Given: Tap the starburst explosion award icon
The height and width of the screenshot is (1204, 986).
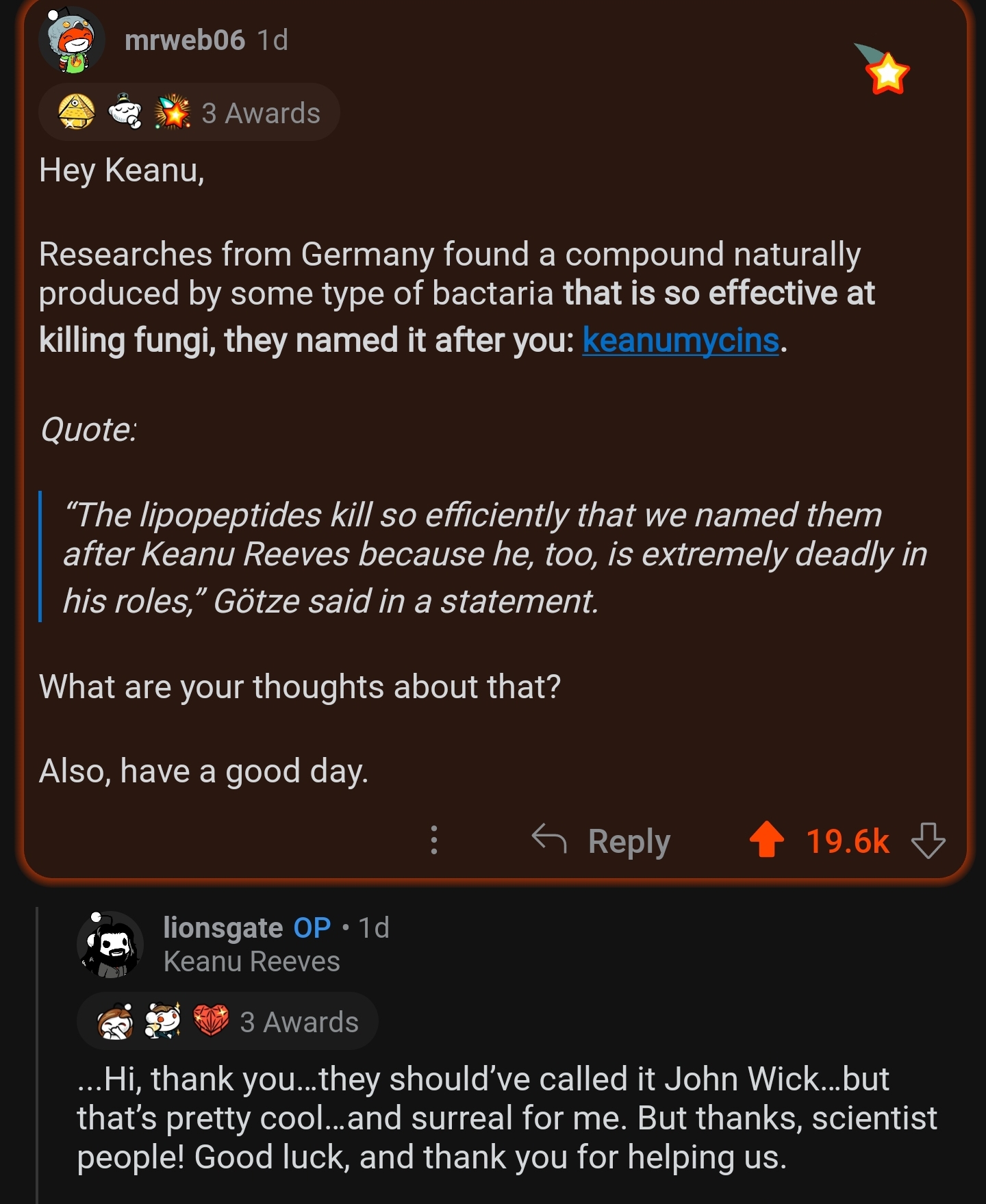Looking at the screenshot, I should coord(173,112).
